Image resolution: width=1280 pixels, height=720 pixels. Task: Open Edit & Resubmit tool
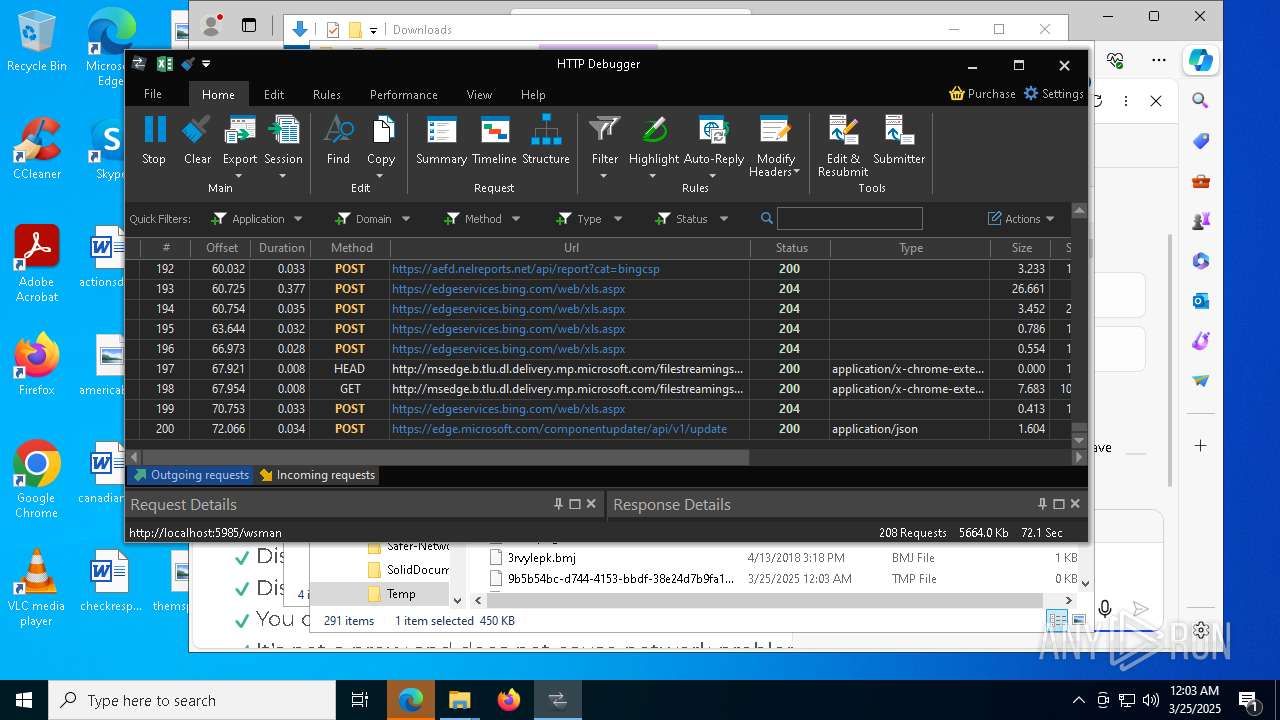click(843, 146)
